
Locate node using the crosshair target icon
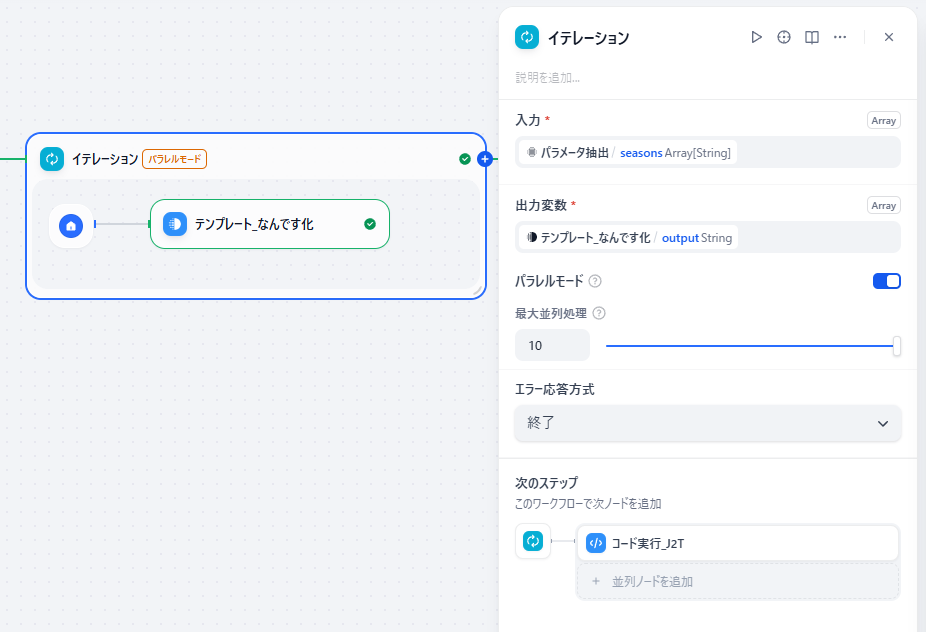tap(784, 37)
